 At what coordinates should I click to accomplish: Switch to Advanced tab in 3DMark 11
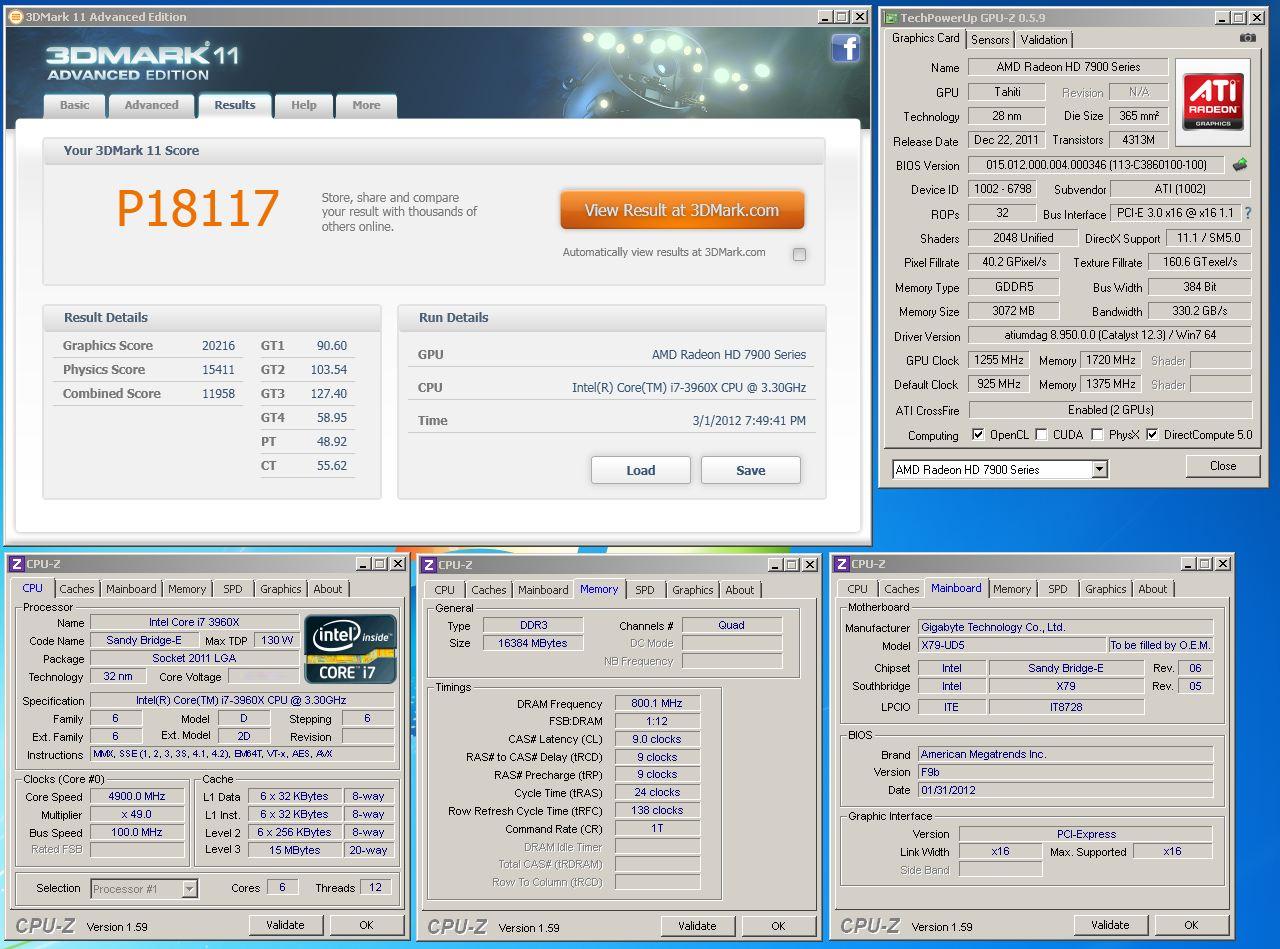[151, 105]
